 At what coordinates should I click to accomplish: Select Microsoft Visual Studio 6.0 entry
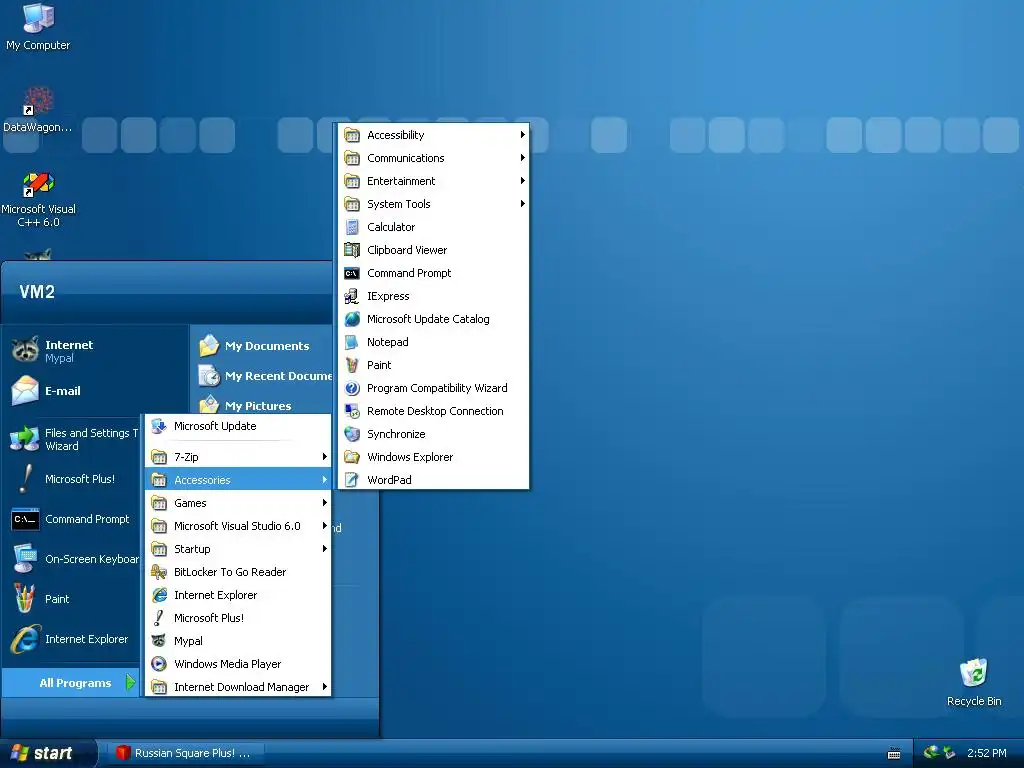[238, 526]
